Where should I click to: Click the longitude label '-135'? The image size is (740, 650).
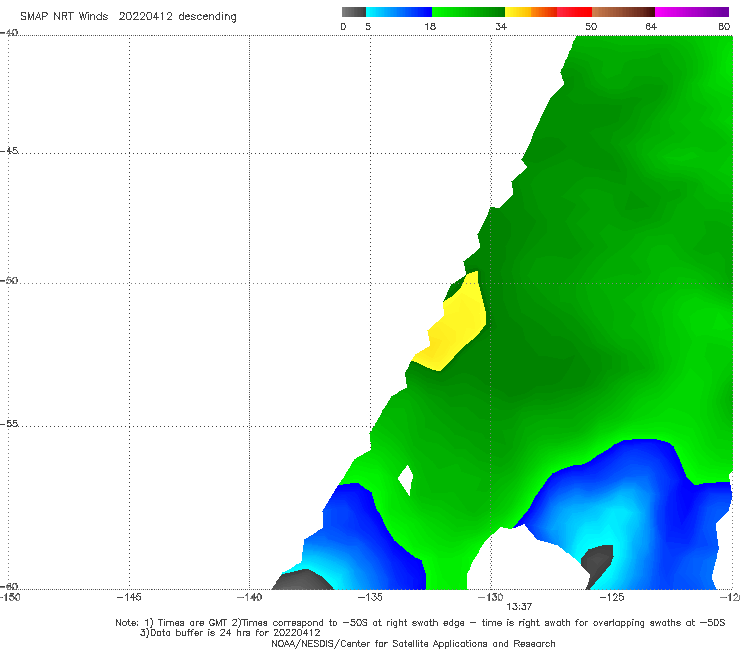click(x=370, y=598)
